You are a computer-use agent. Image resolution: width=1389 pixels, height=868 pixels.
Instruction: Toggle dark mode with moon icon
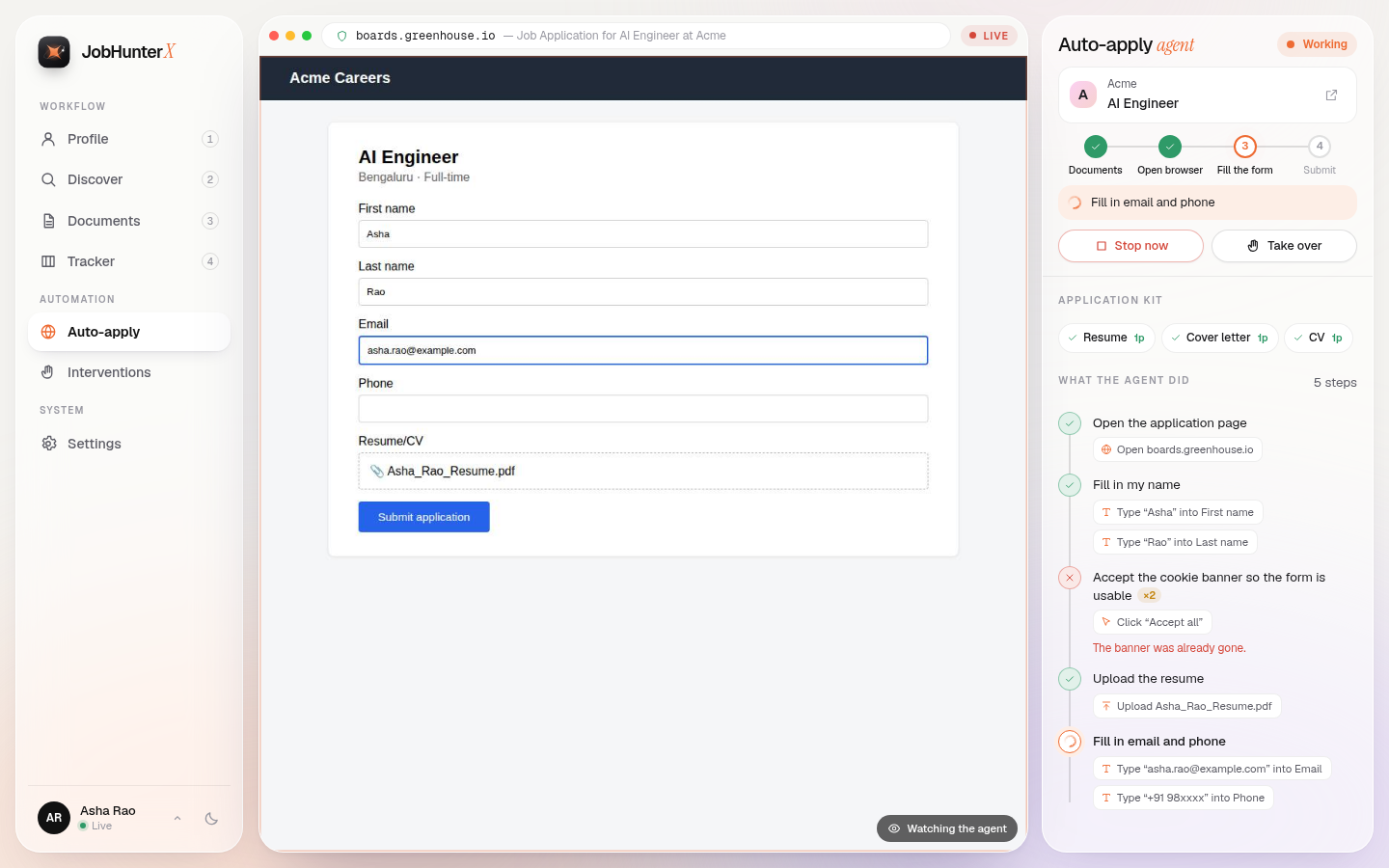click(211, 819)
